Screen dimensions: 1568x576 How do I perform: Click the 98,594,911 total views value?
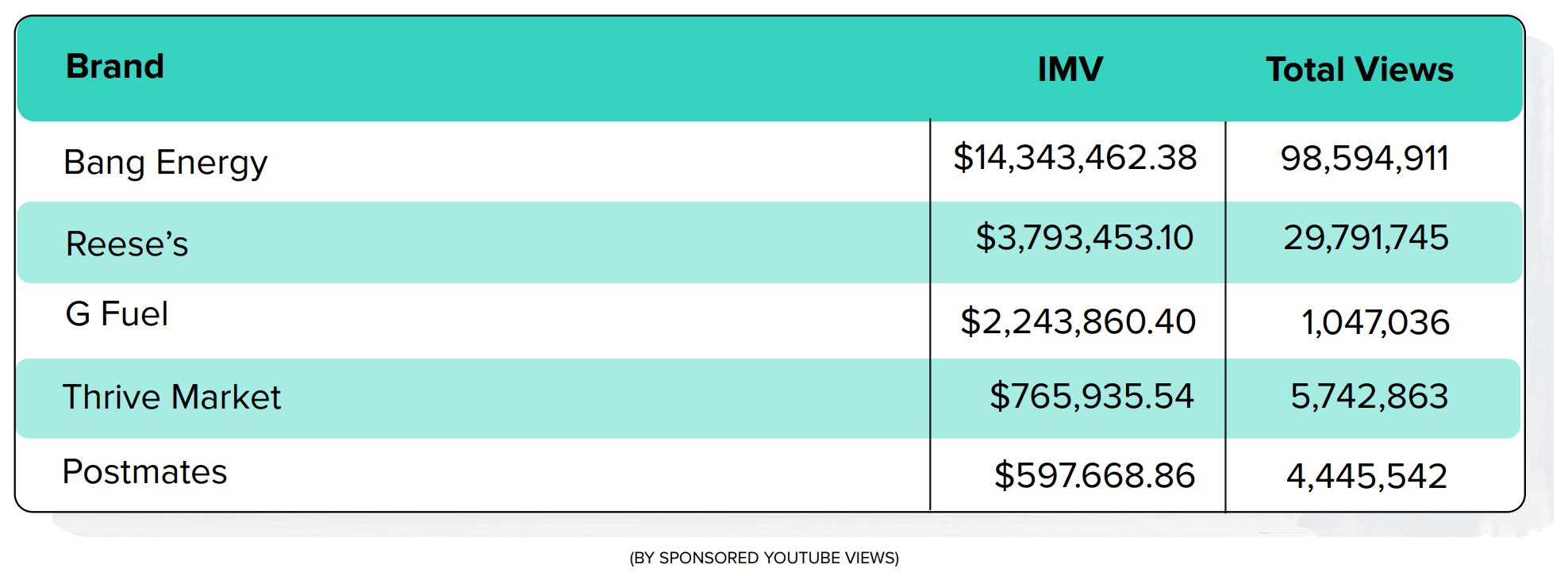pos(1365,159)
